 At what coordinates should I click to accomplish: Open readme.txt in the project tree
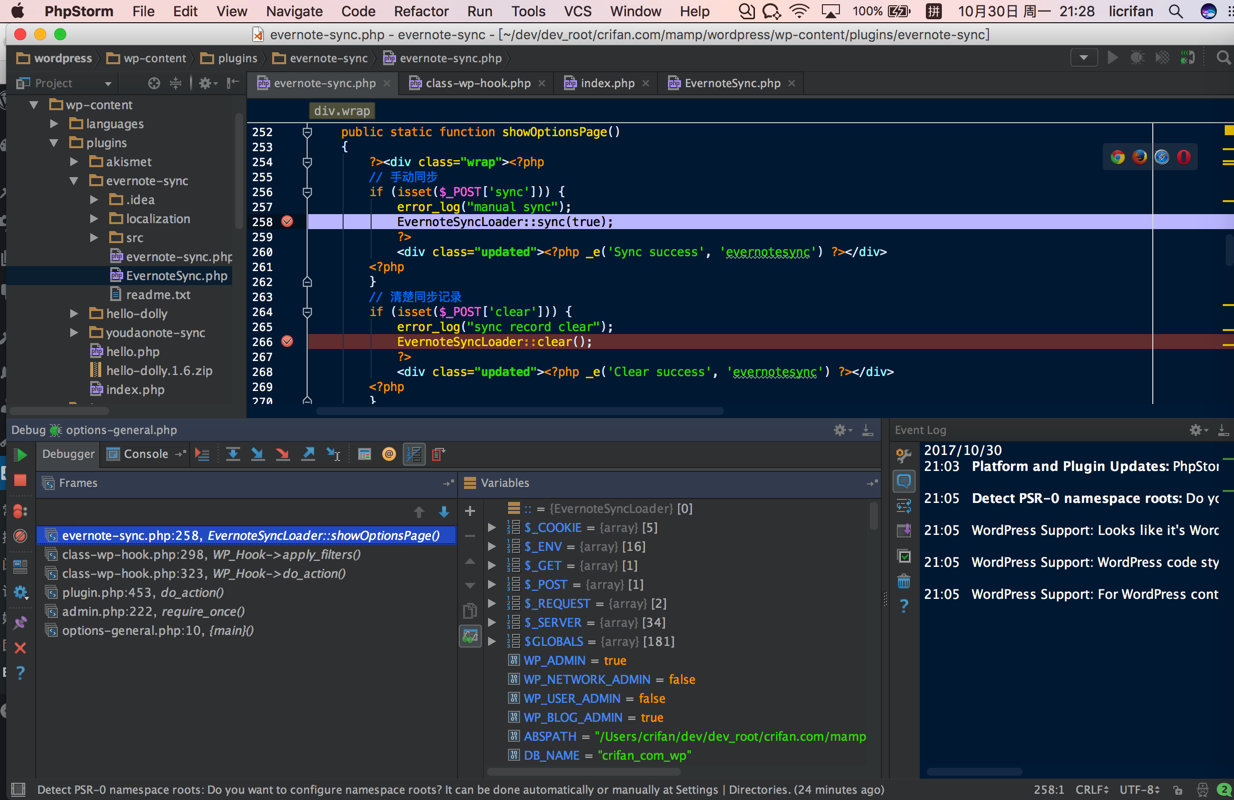157,295
